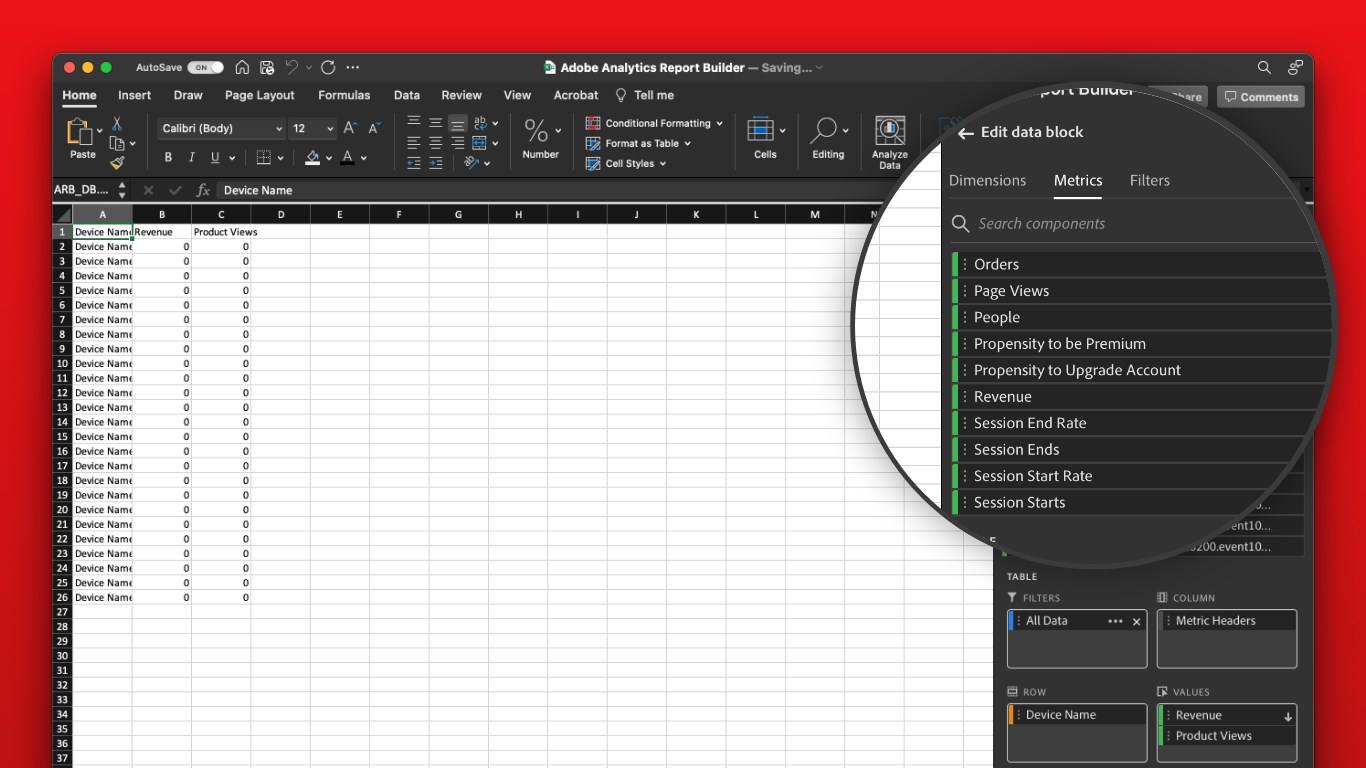Click the Tell me search box

pyautogui.click(x=645, y=95)
